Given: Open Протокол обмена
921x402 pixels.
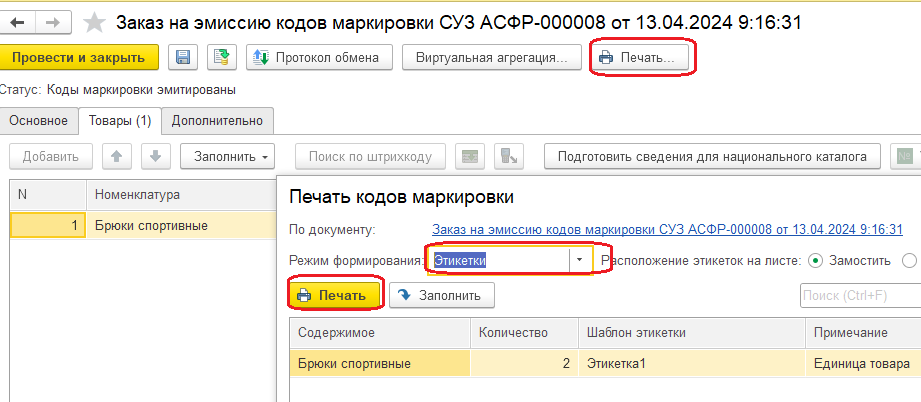Looking at the screenshot, I should (319, 58).
